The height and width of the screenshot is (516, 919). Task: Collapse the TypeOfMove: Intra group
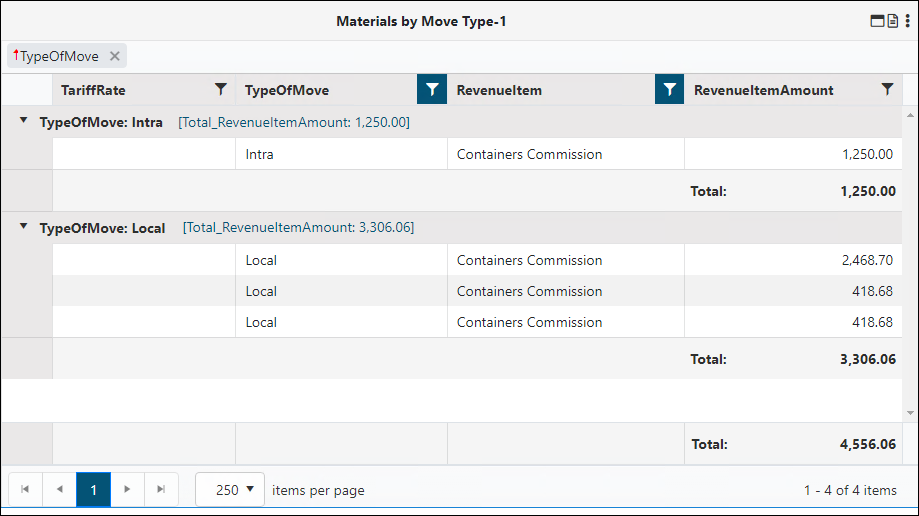[x=23, y=122]
